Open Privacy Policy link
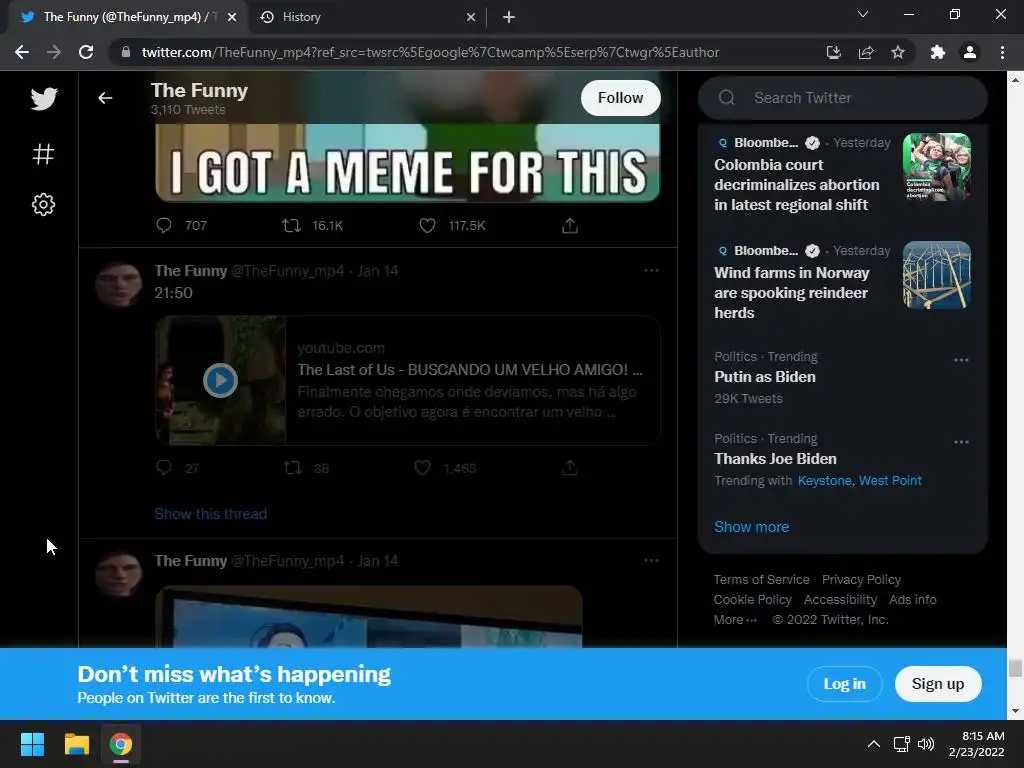This screenshot has width=1024, height=768. tap(861, 579)
